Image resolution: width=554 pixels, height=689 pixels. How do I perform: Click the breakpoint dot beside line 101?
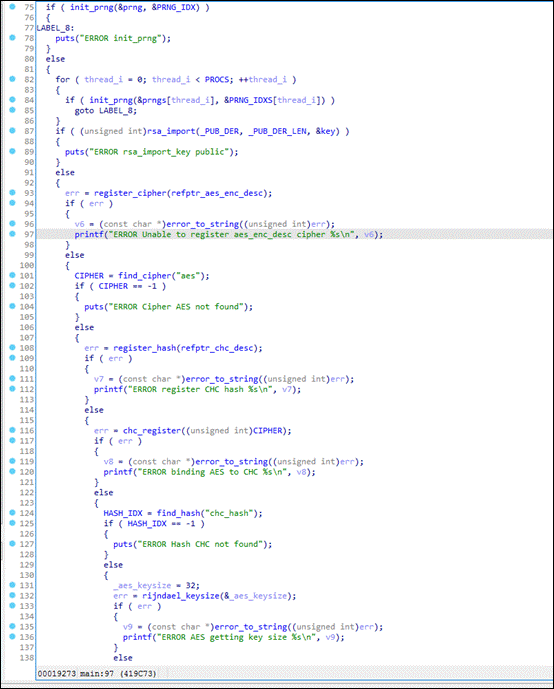(x=12, y=275)
